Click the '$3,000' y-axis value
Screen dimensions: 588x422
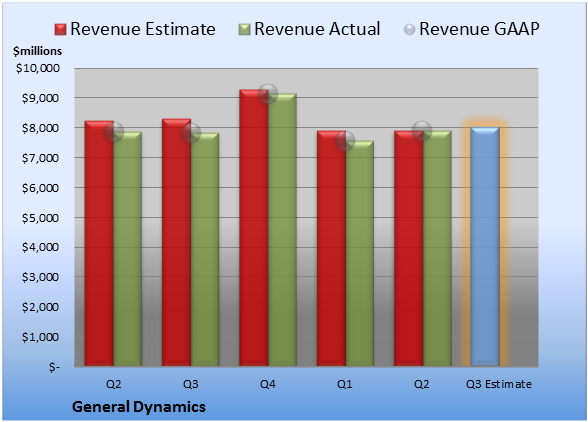point(40,277)
